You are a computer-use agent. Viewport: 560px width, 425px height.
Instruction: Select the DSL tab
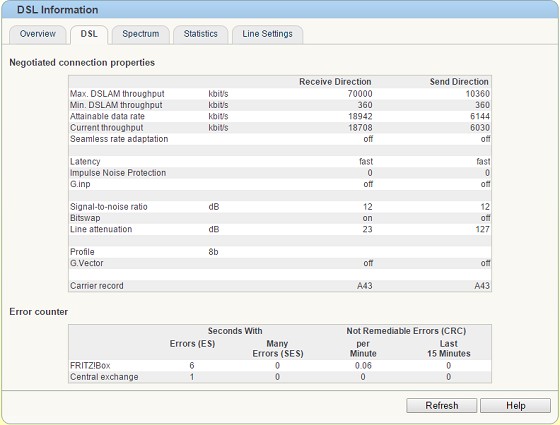89,34
